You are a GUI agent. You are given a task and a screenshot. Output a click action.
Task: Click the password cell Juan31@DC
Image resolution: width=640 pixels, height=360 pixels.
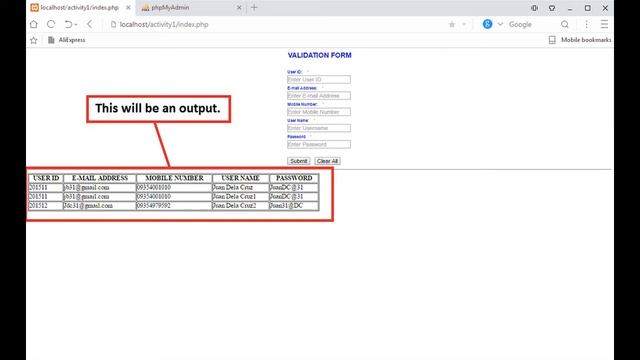(x=294, y=206)
